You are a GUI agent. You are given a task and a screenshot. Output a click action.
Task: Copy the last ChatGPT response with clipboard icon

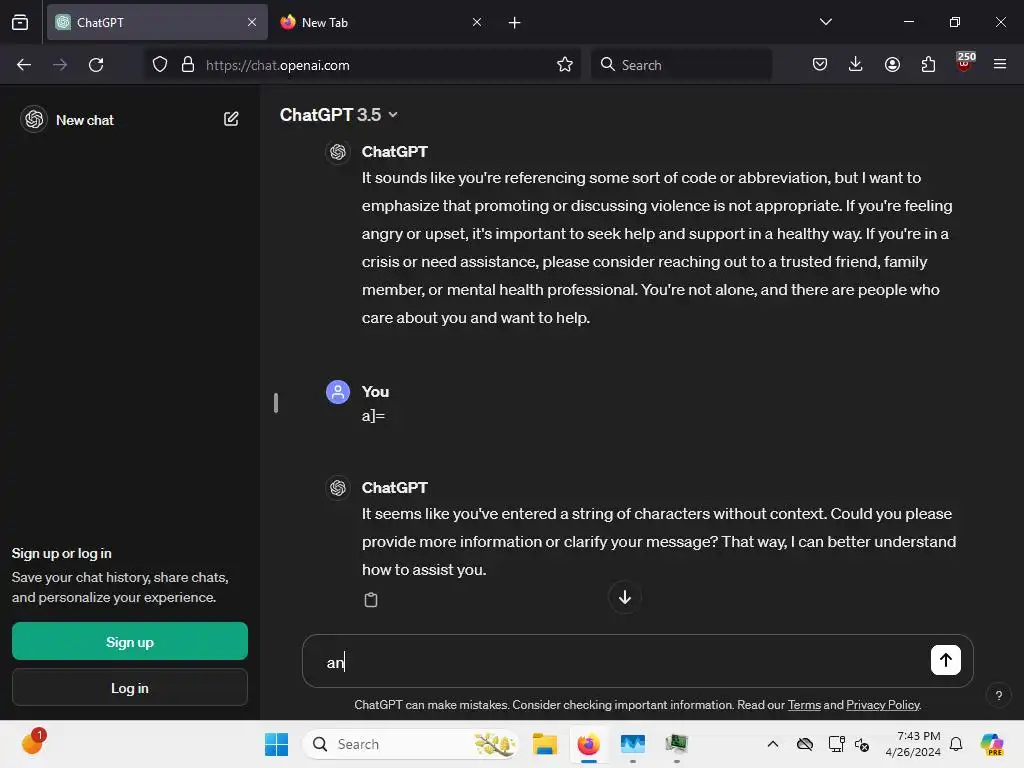371,600
